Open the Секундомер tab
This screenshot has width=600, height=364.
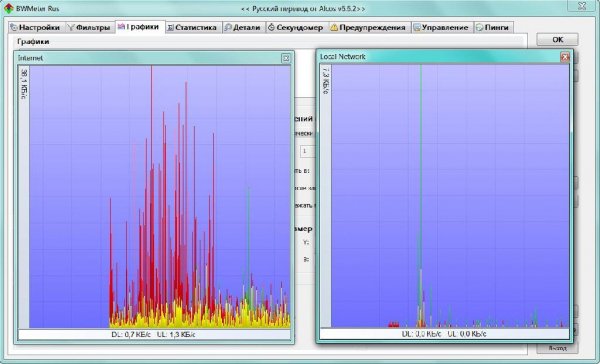pyautogui.click(x=296, y=28)
